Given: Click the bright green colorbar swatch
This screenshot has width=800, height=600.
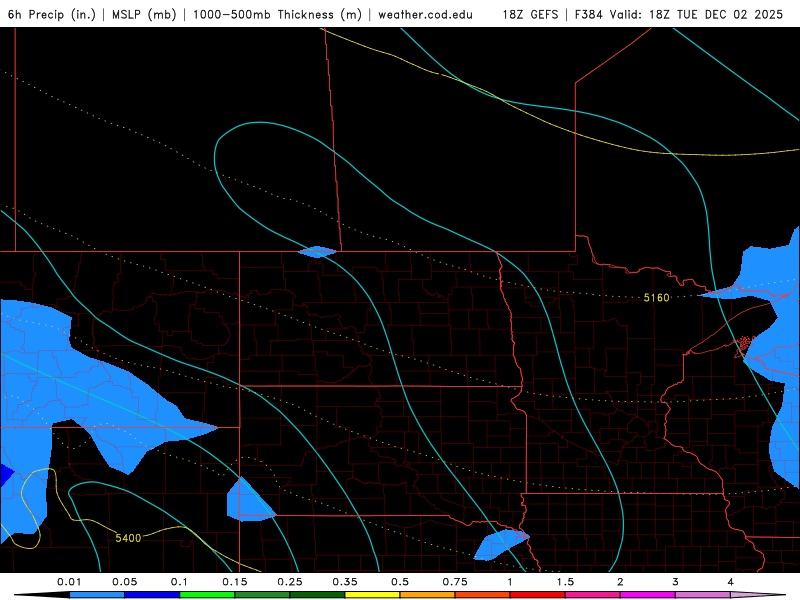Looking at the screenshot, I should point(207,595).
